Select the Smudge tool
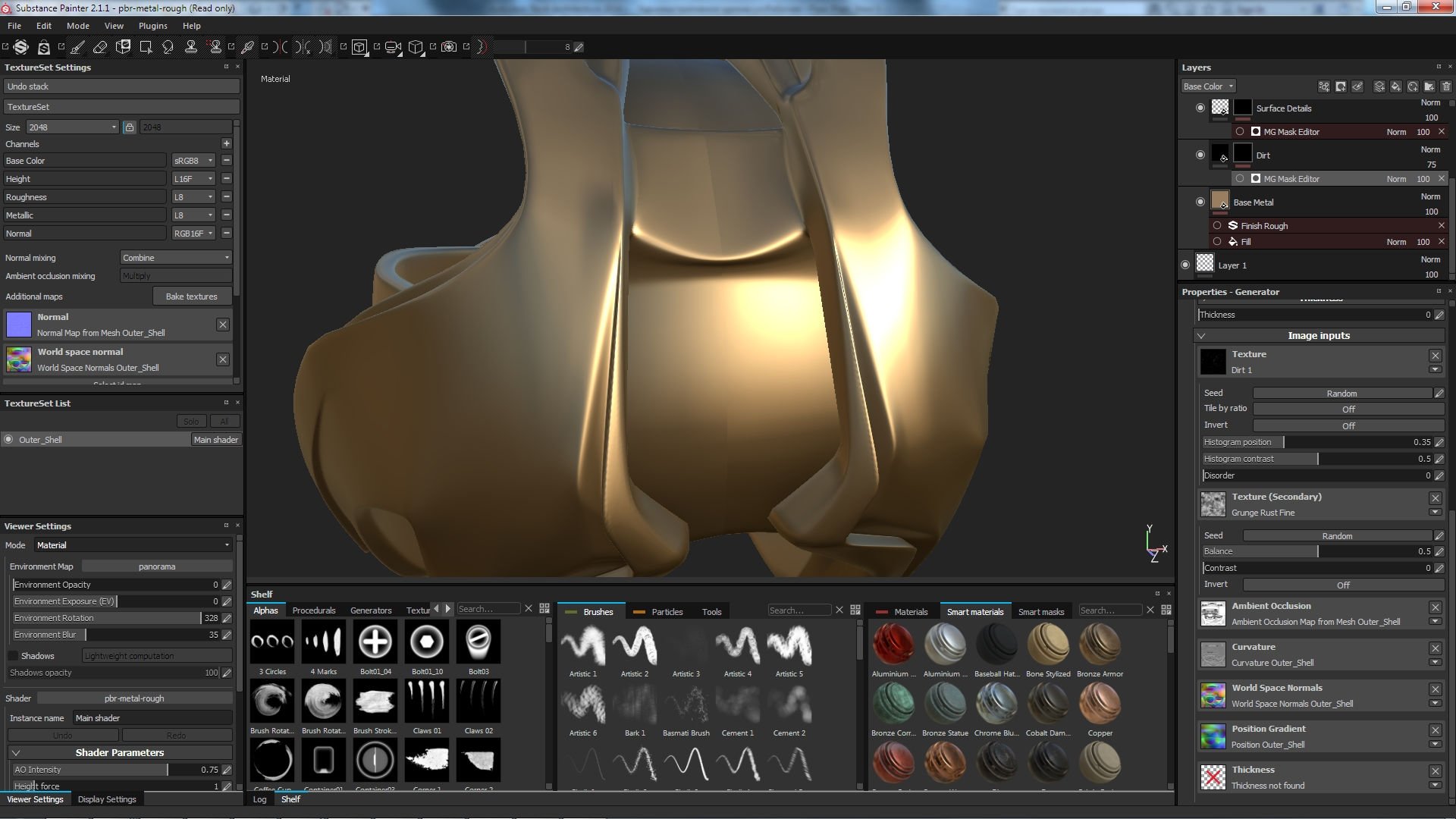Viewport: 1456px width, 819px height. (x=168, y=47)
